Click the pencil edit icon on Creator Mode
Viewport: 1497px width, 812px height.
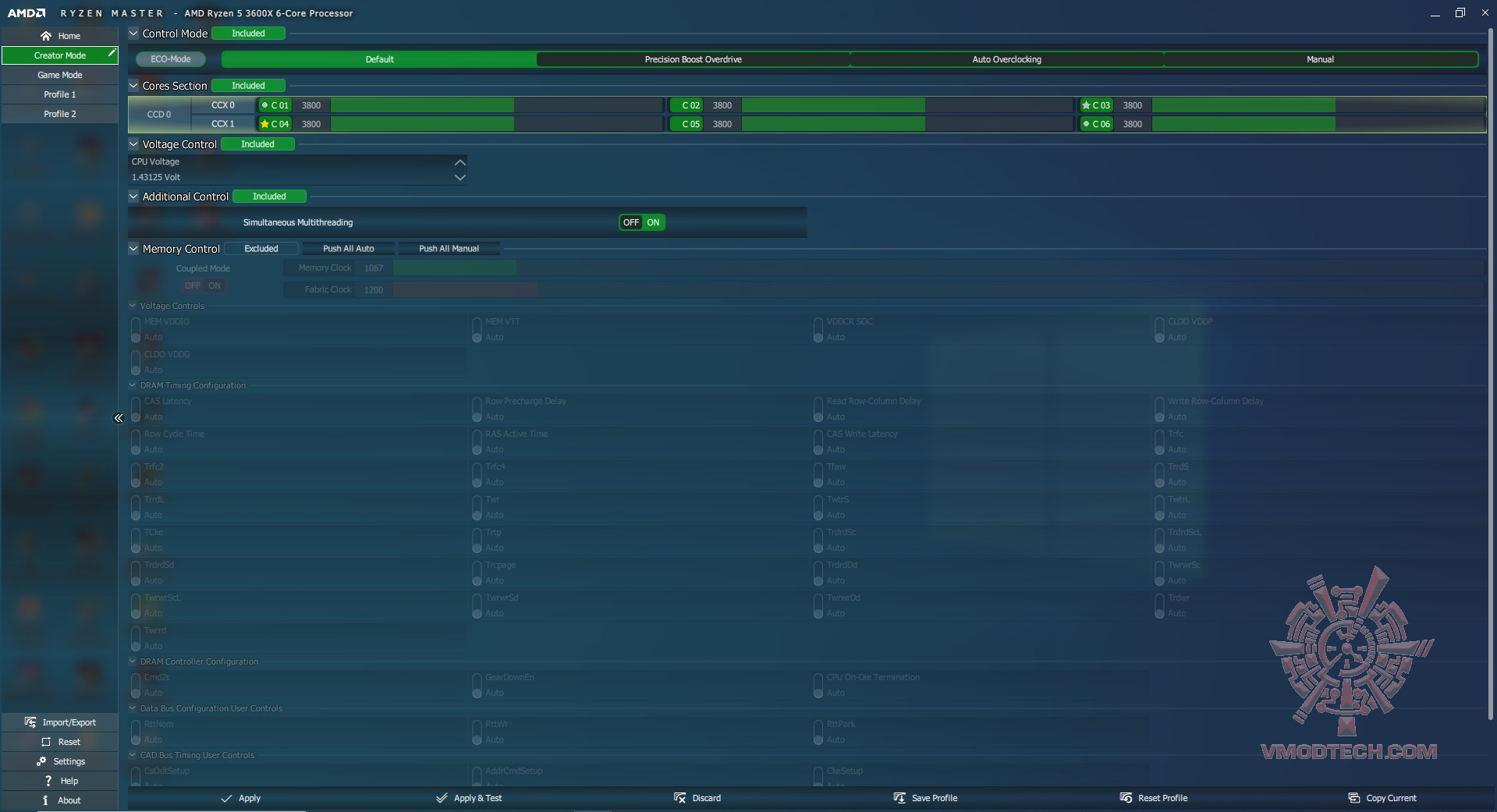112,54
